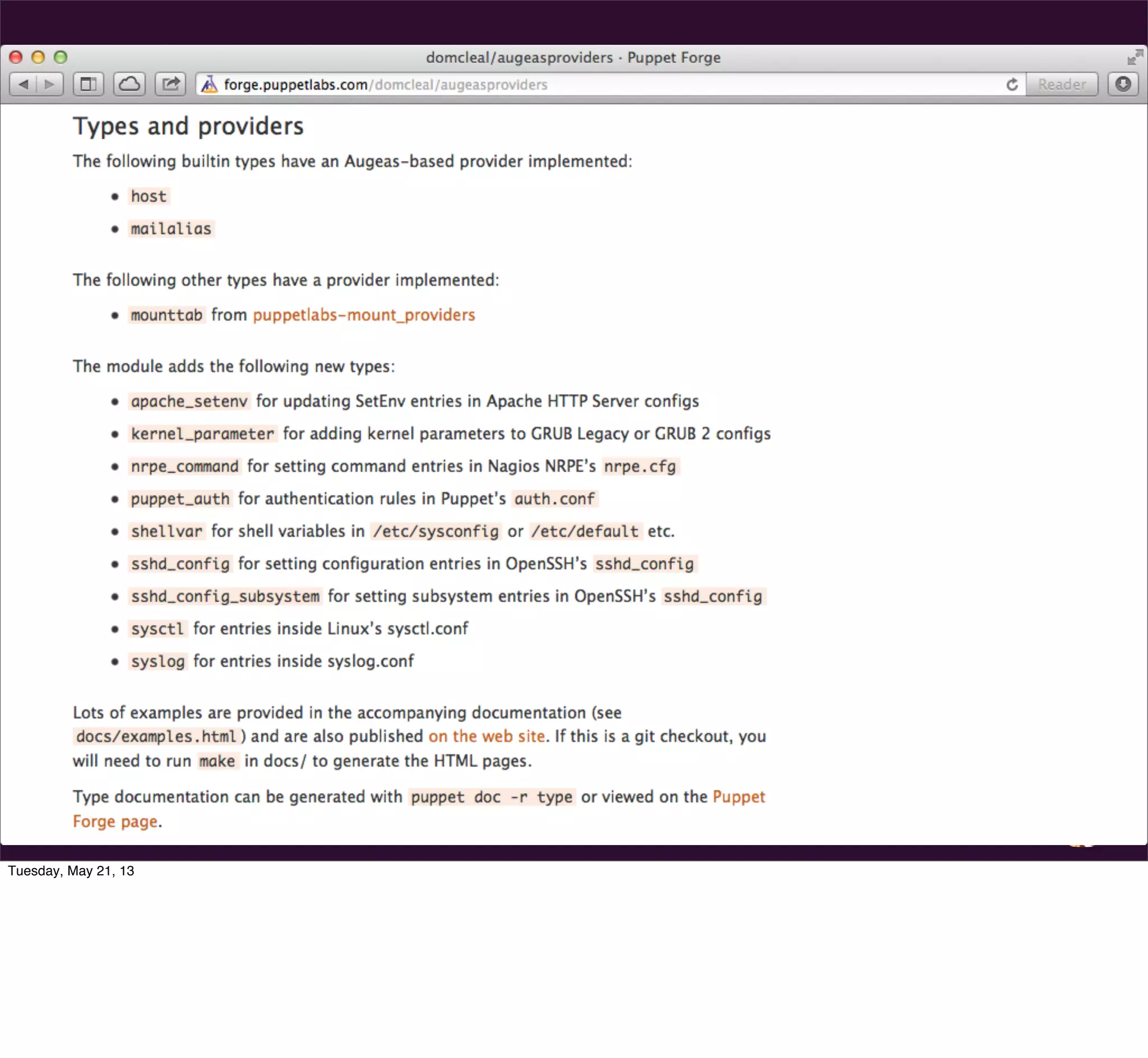Click the share icon in toolbar
The width and height of the screenshot is (1148, 1058).
point(170,85)
